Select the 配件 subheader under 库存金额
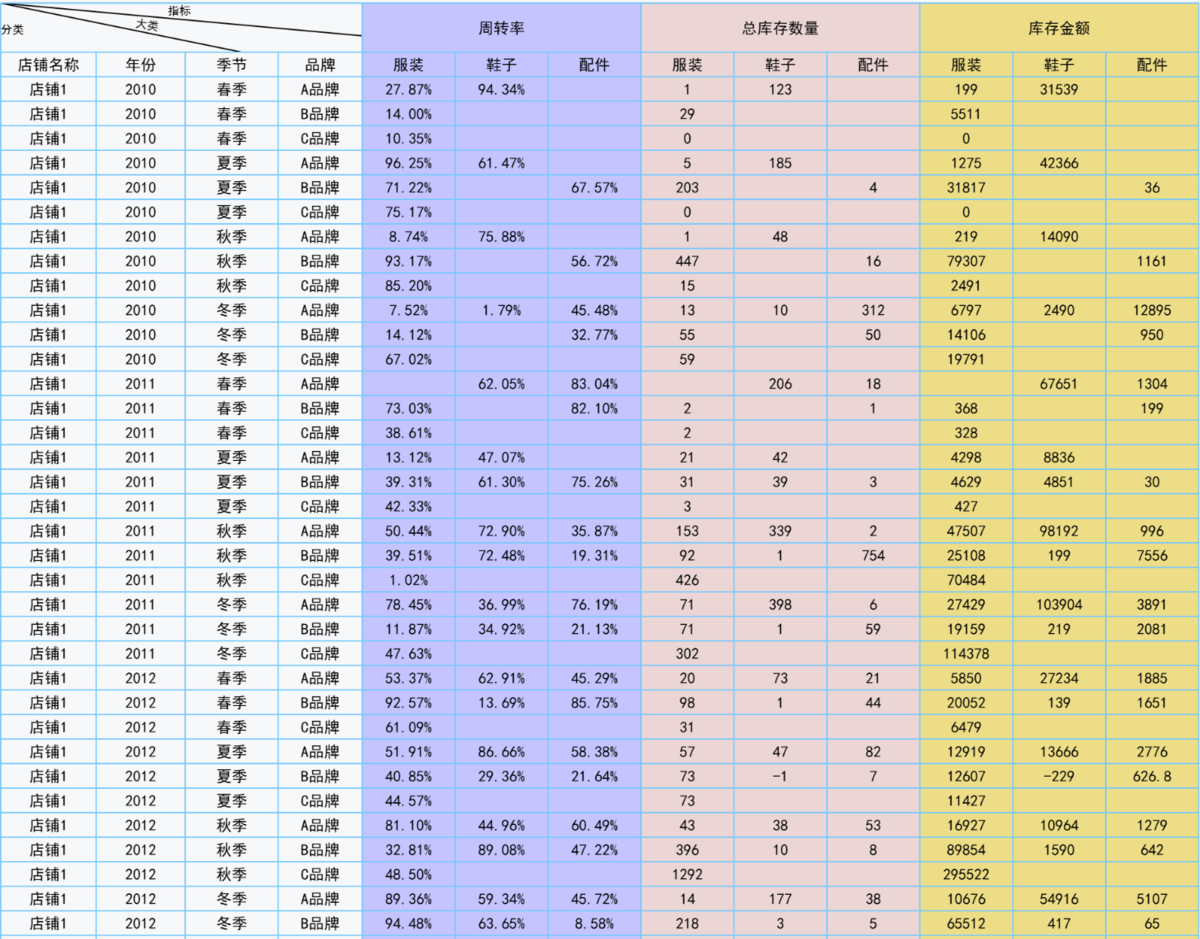The height and width of the screenshot is (939, 1200). click(1152, 65)
